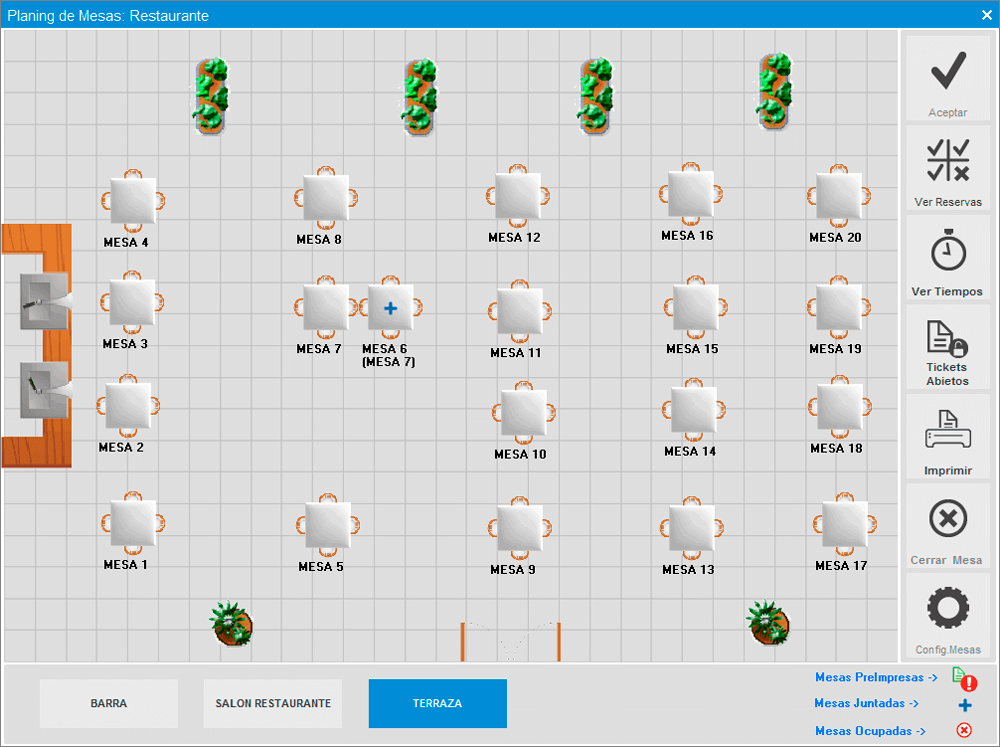
Task: Select table MESA 4
Action: pos(133,201)
